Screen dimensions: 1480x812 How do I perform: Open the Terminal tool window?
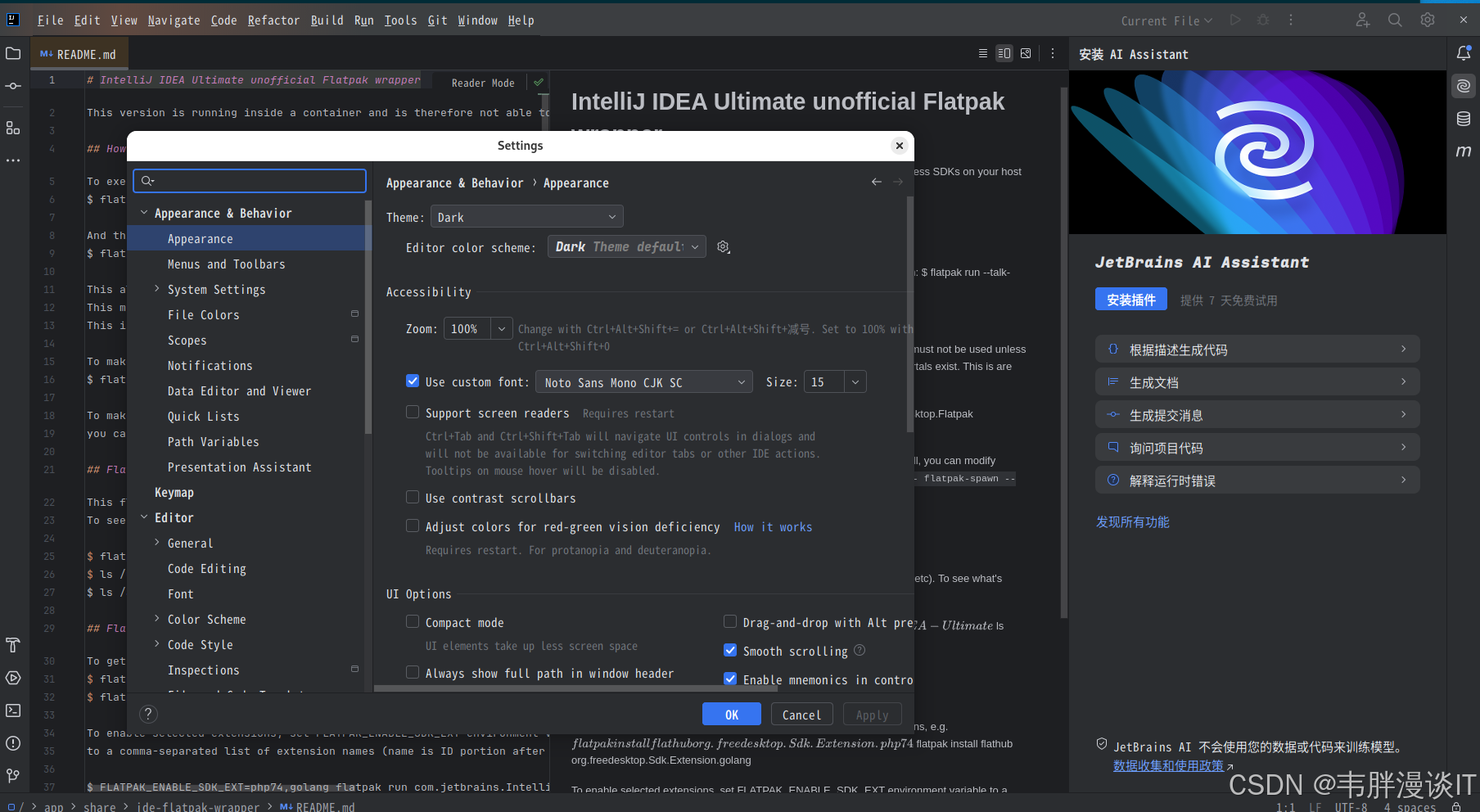13,710
